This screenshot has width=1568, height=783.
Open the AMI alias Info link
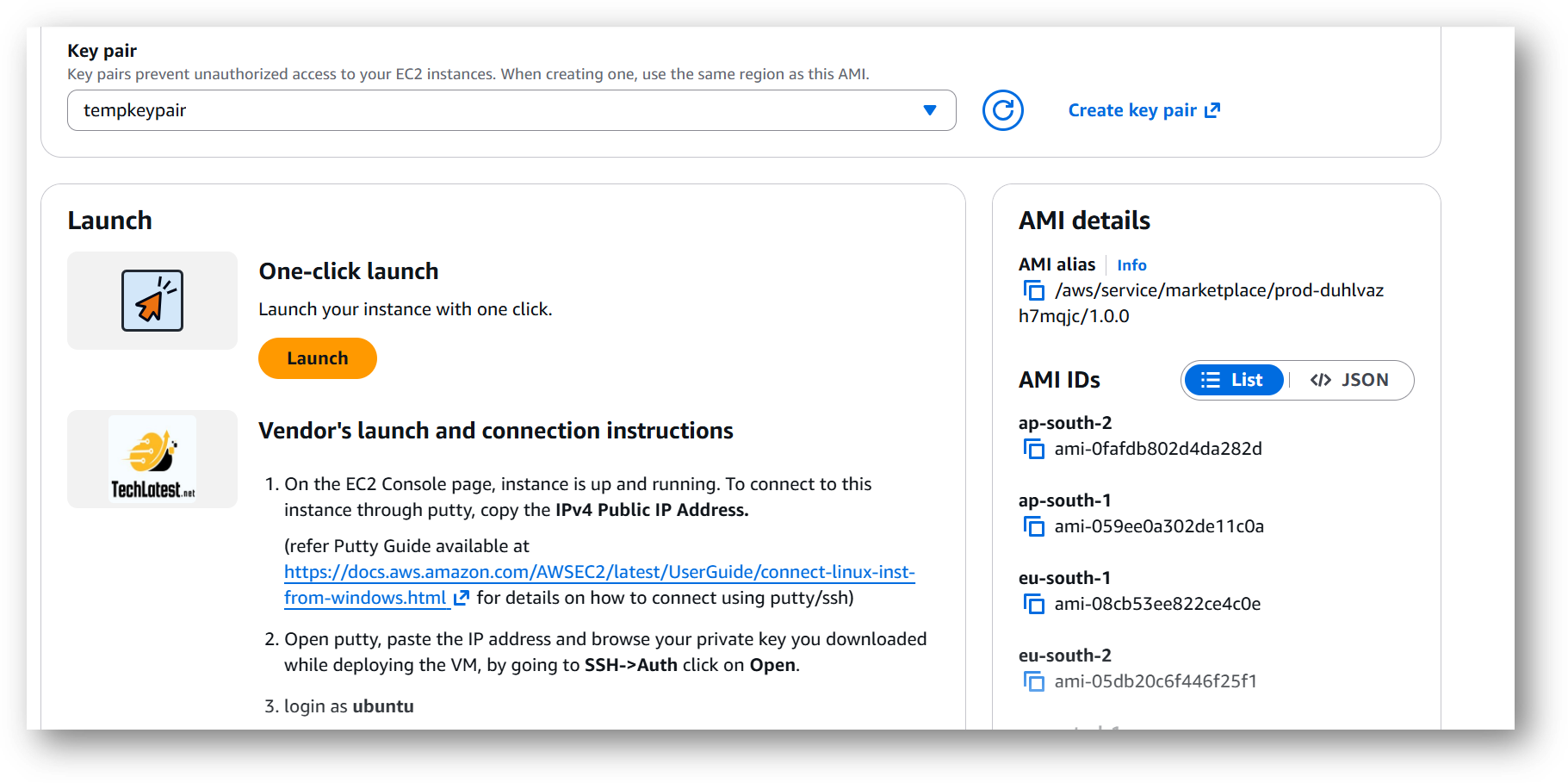(x=1131, y=265)
